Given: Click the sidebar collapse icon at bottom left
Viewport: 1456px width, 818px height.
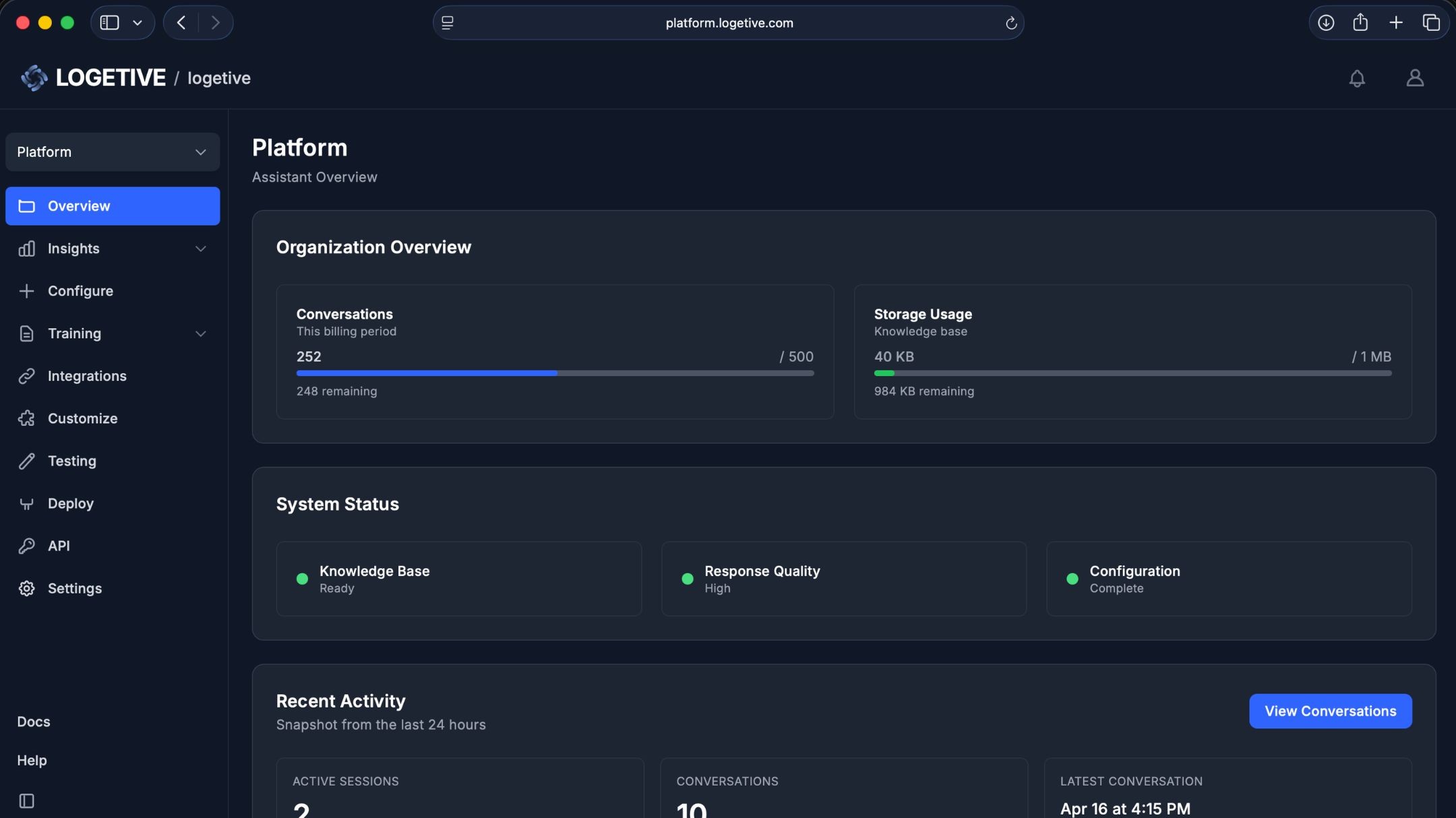Looking at the screenshot, I should pyautogui.click(x=26, y=800).
